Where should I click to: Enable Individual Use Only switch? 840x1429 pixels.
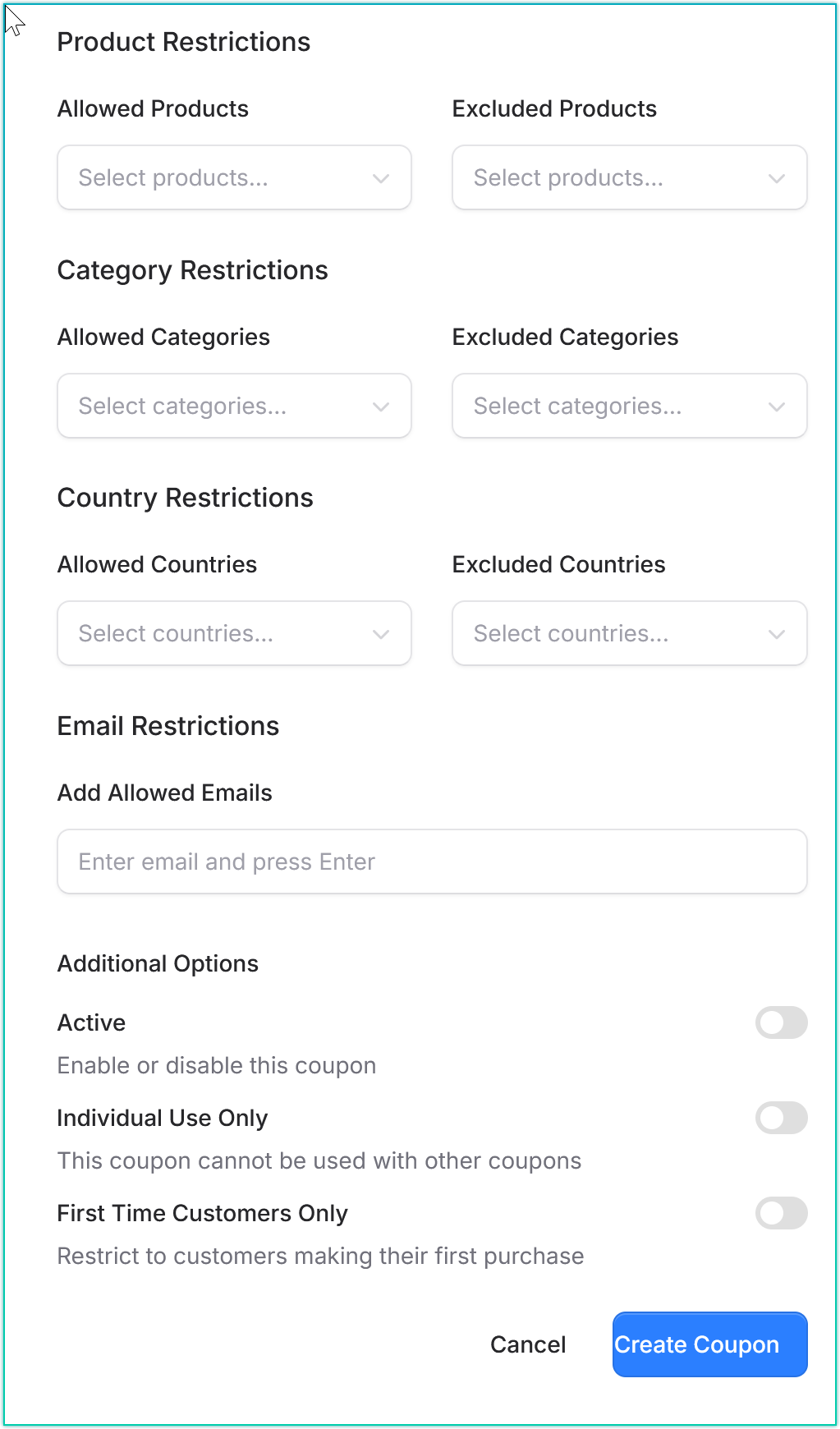tap(781, 1118)
